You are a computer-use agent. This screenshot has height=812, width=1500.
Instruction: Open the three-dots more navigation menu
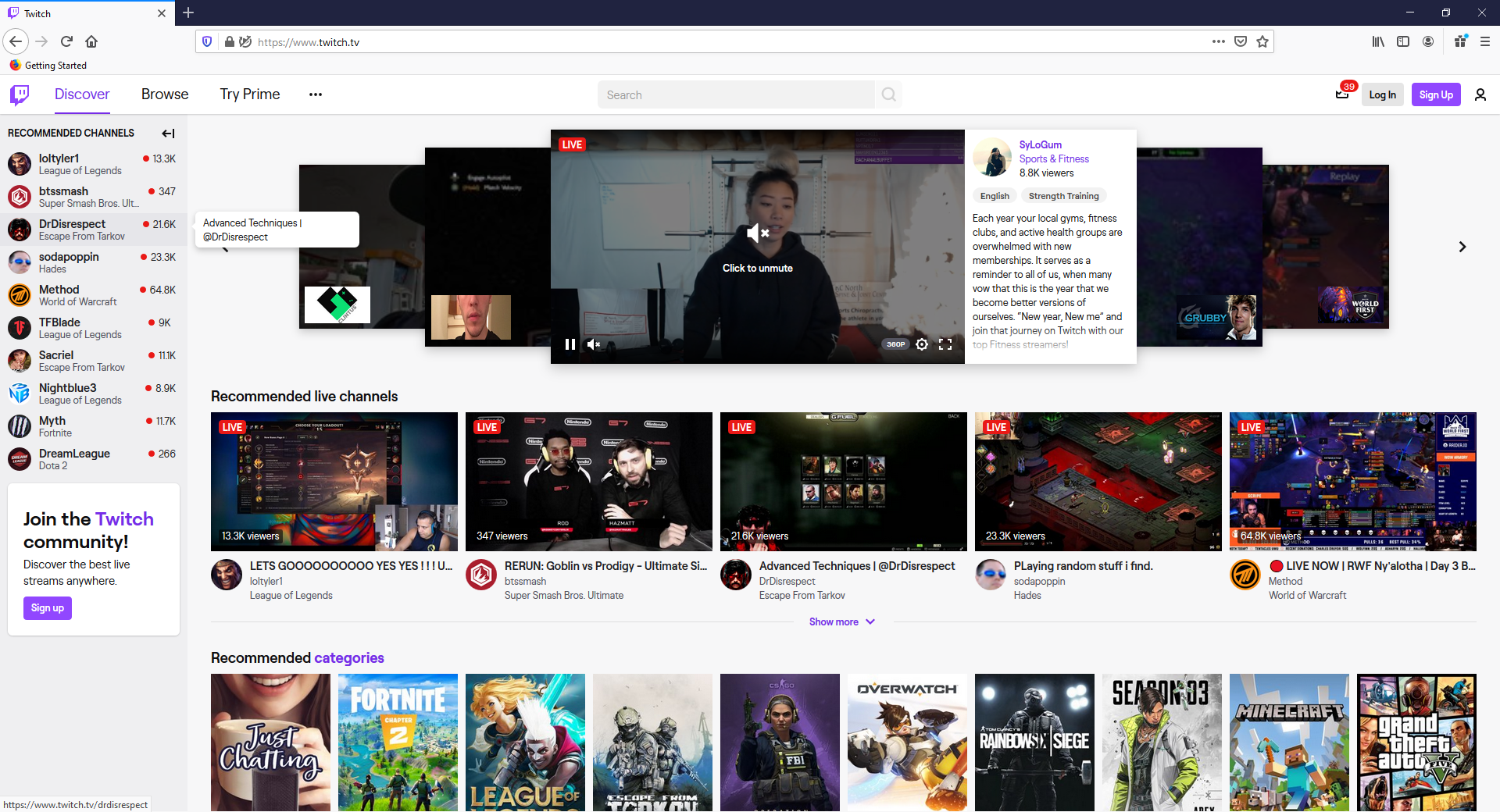[316, 94]
